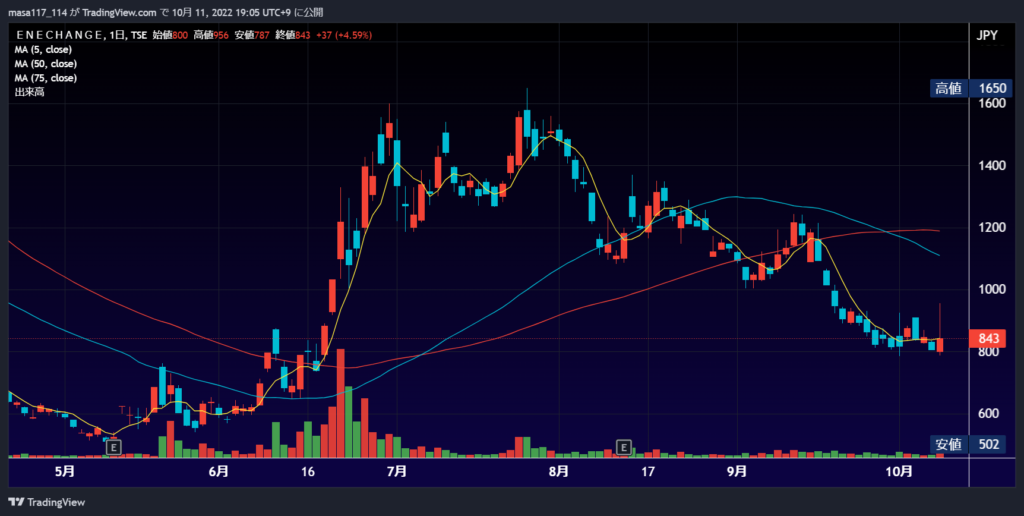Click the 7月 date axis label
Image resolution: width=1024 pixels, height=516 pixels.
click(397, 472)
